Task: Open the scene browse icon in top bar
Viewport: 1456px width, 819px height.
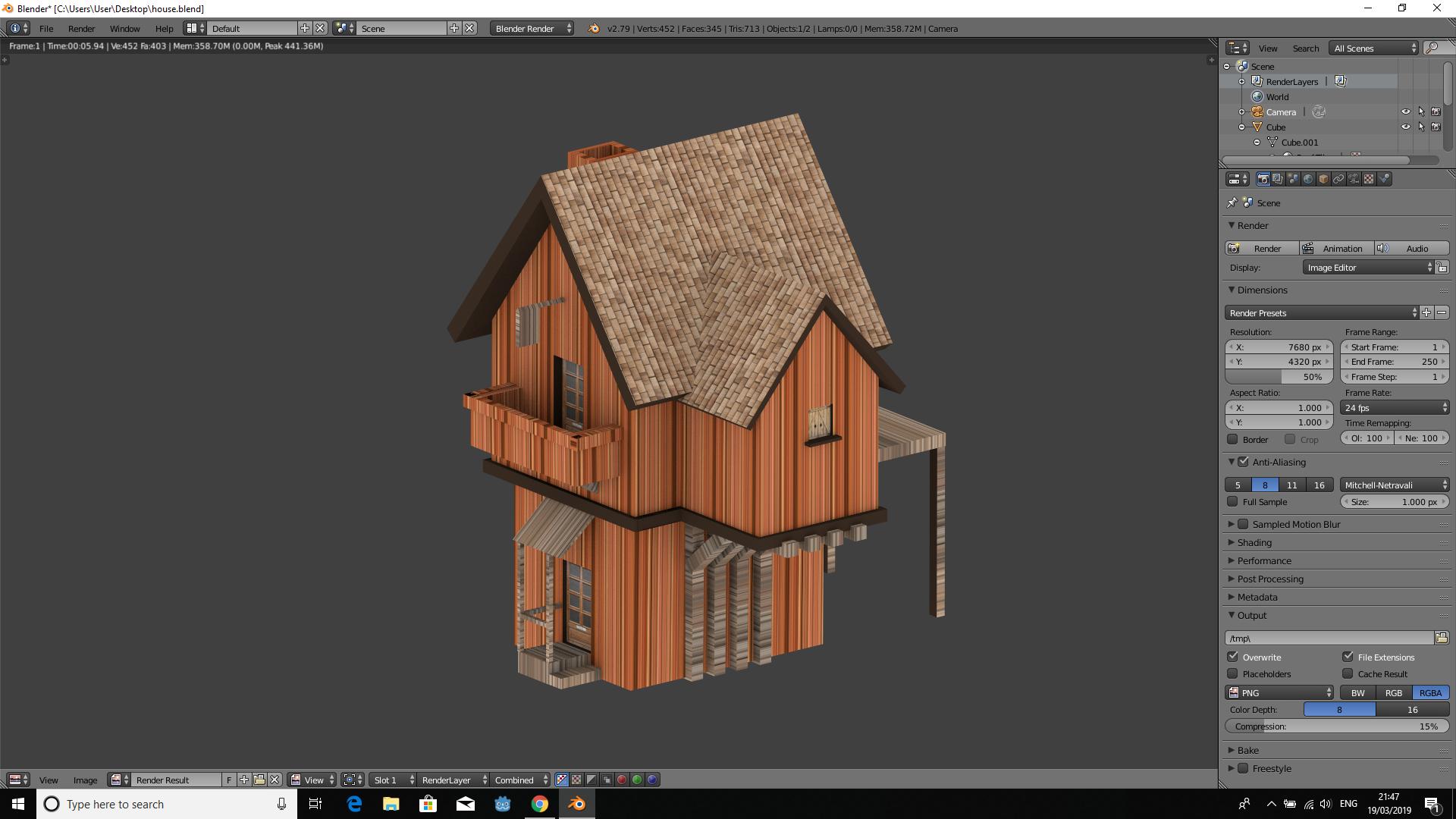Action: pyautogui.click(x=345, y=28)
